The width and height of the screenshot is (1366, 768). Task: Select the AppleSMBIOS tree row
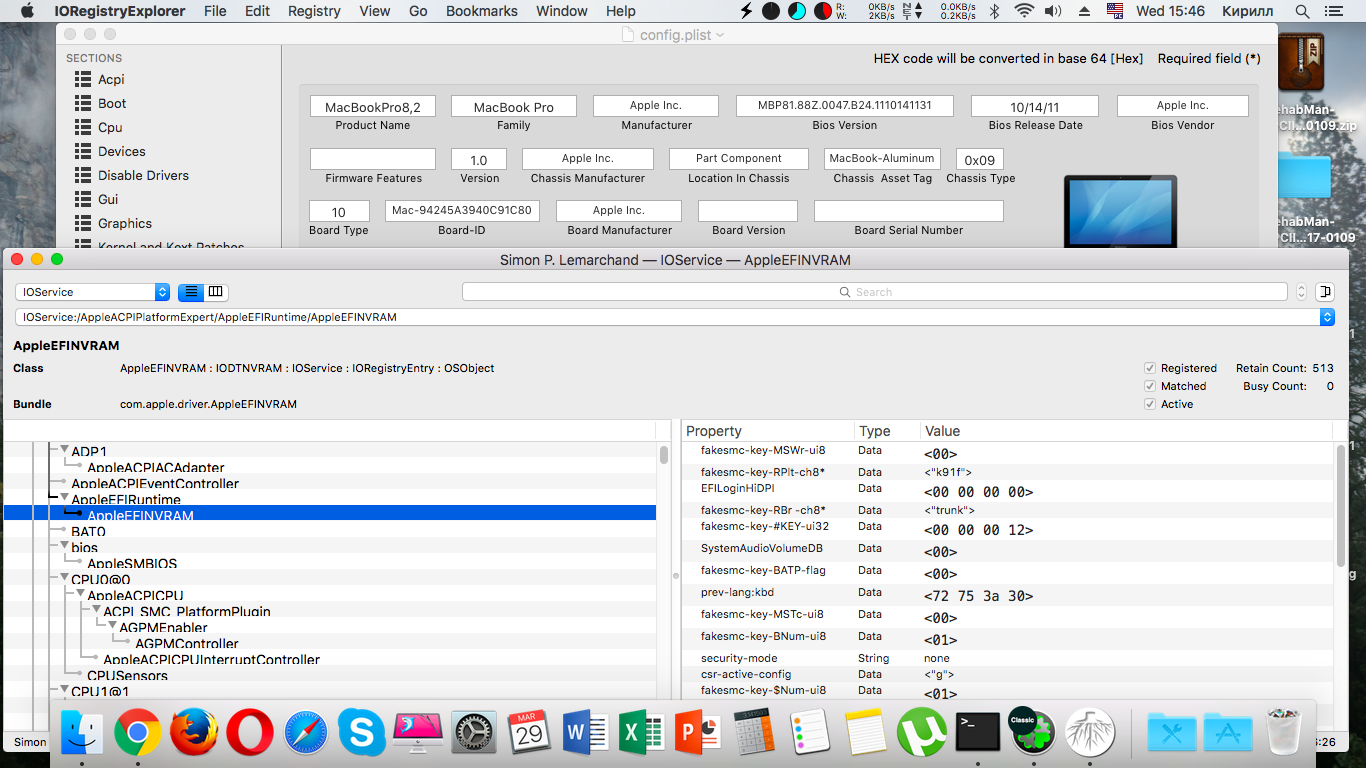coord(330,563)
